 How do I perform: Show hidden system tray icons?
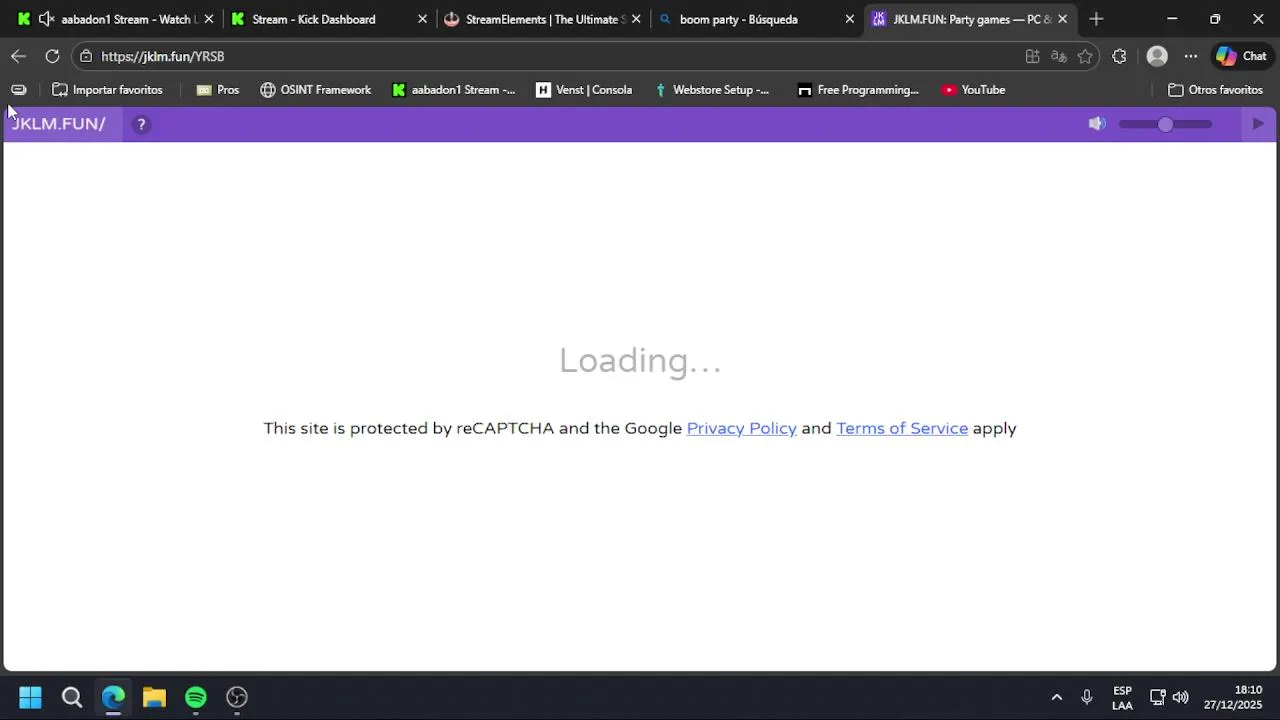(x=1056, y=697)
